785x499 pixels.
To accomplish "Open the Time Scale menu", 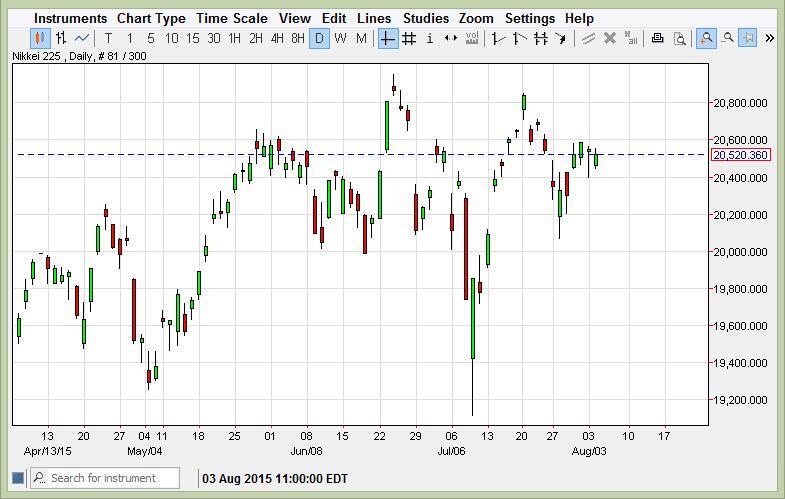I will (x=231, y=18).
